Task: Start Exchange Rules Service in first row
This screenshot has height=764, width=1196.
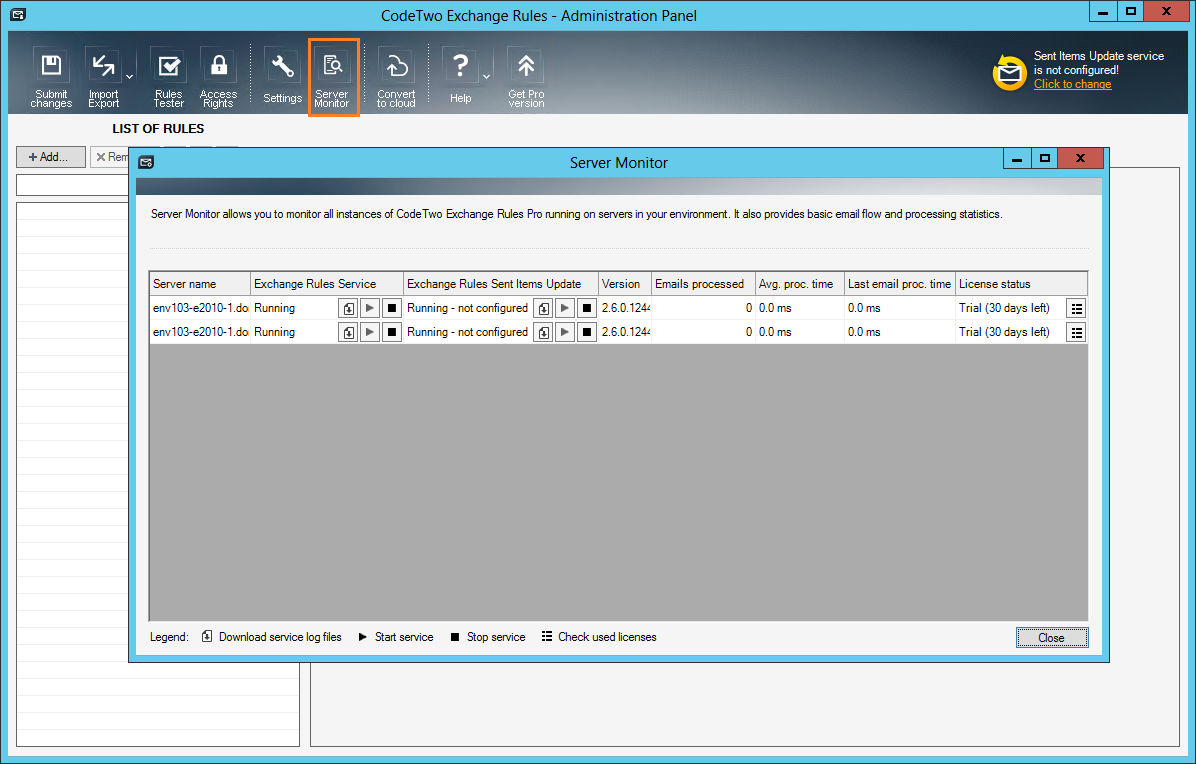Action: pos(370,308)
